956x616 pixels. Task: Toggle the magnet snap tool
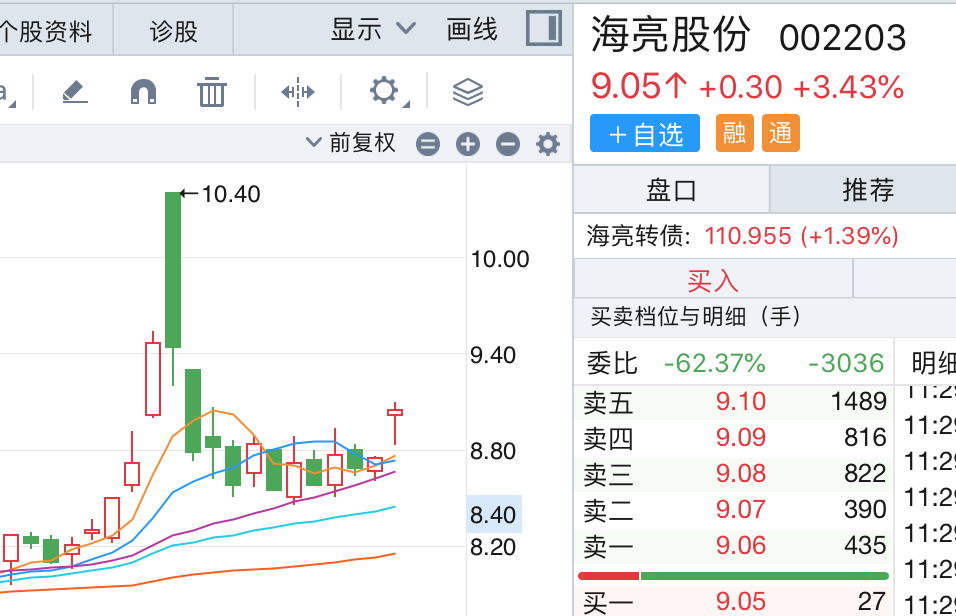pyautogui.click(x=143, y=92)
